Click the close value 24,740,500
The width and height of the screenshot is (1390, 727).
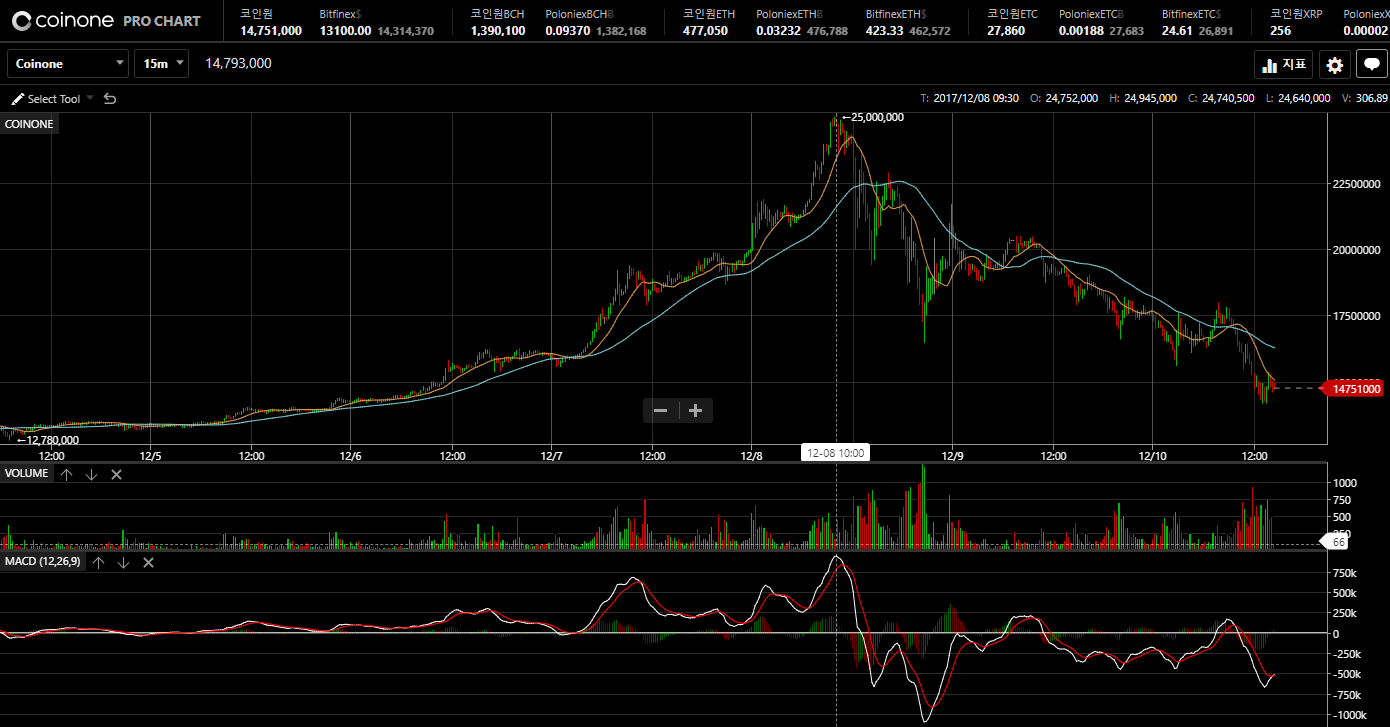1229,98
